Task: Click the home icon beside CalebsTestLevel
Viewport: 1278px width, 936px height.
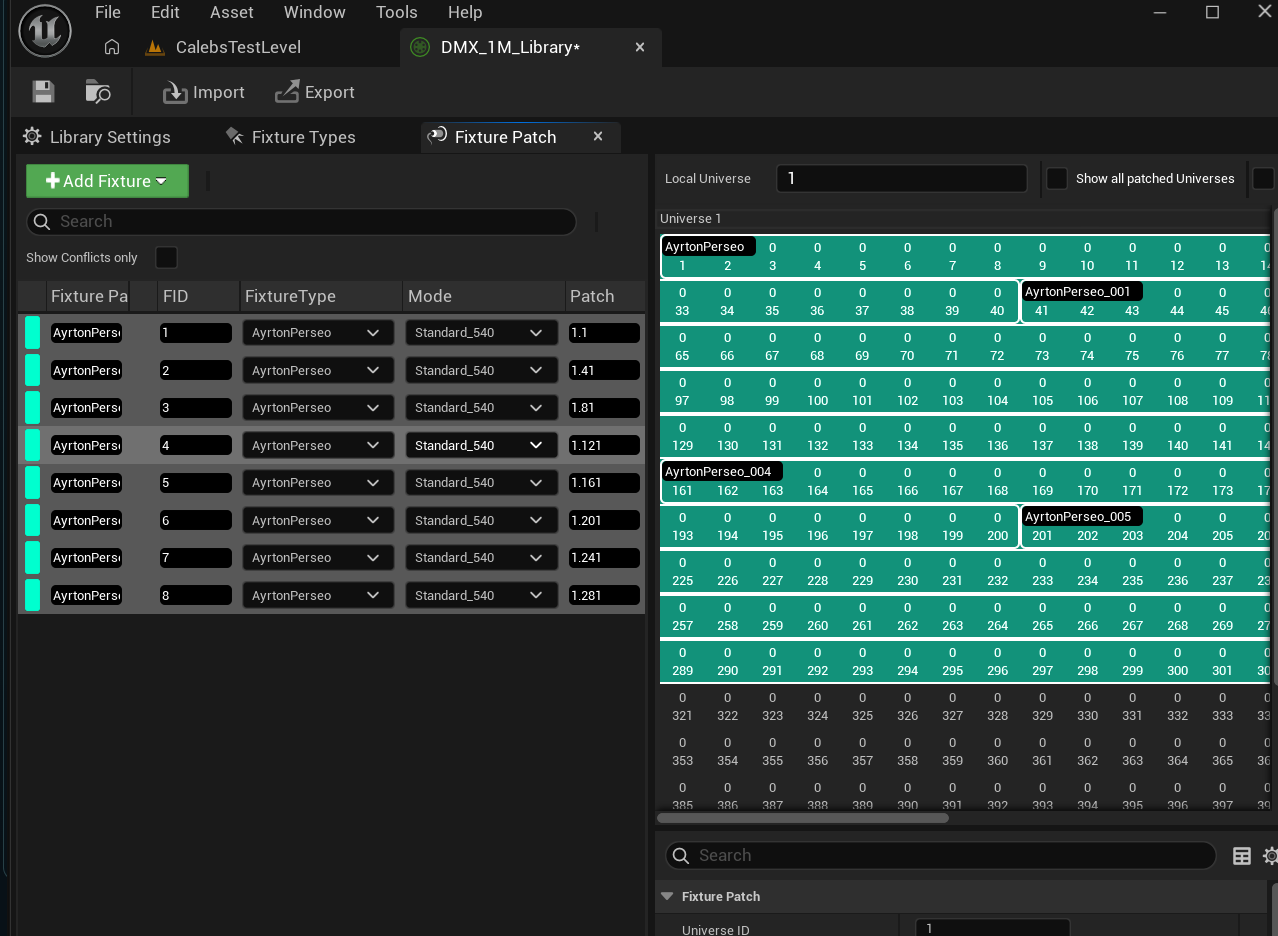Action: point(112,47)
